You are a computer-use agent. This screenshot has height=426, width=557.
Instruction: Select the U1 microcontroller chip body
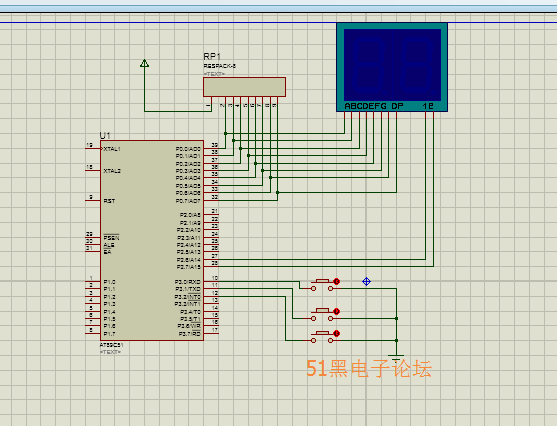(x=152, y=241)
